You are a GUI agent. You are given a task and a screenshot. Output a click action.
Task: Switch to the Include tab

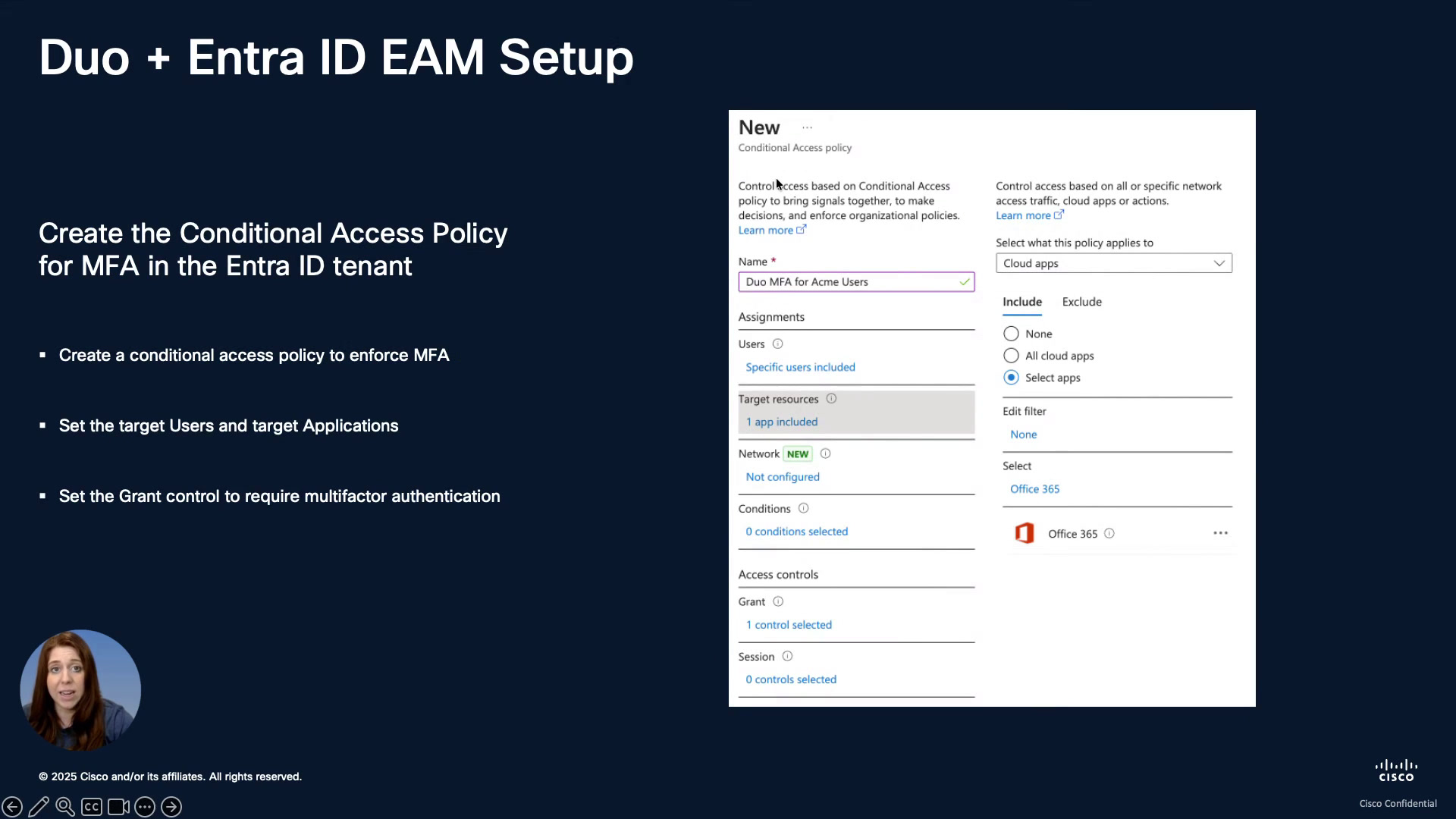(x=1022, y=302)
